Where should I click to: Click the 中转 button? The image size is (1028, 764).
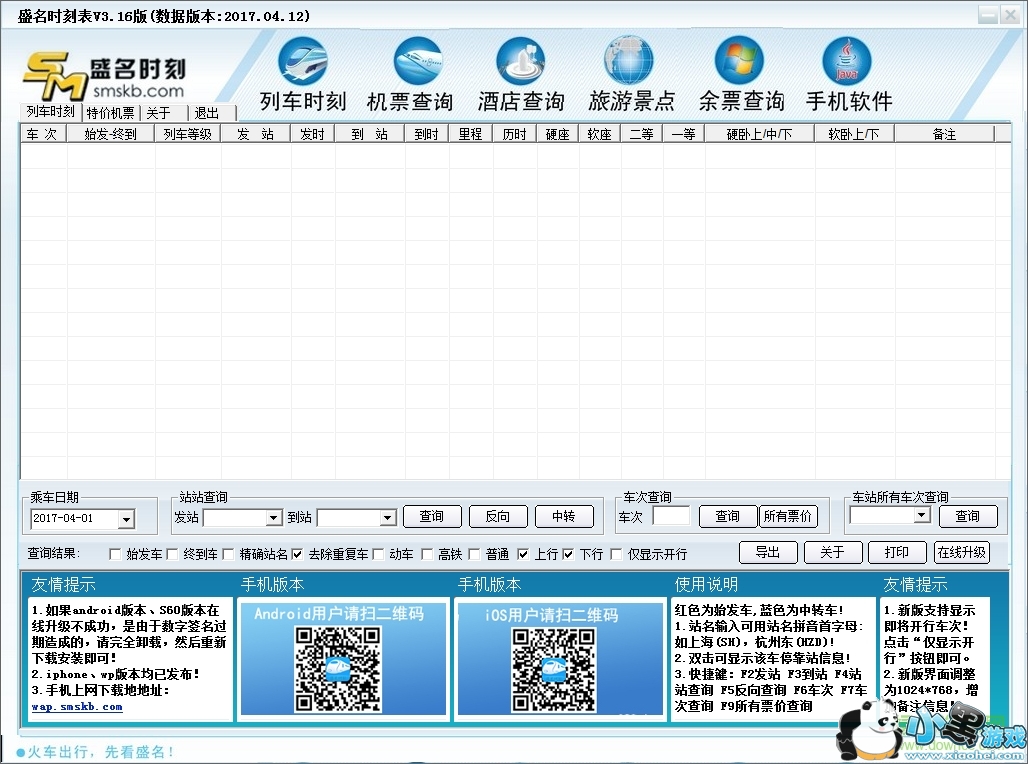pos(564,516)
